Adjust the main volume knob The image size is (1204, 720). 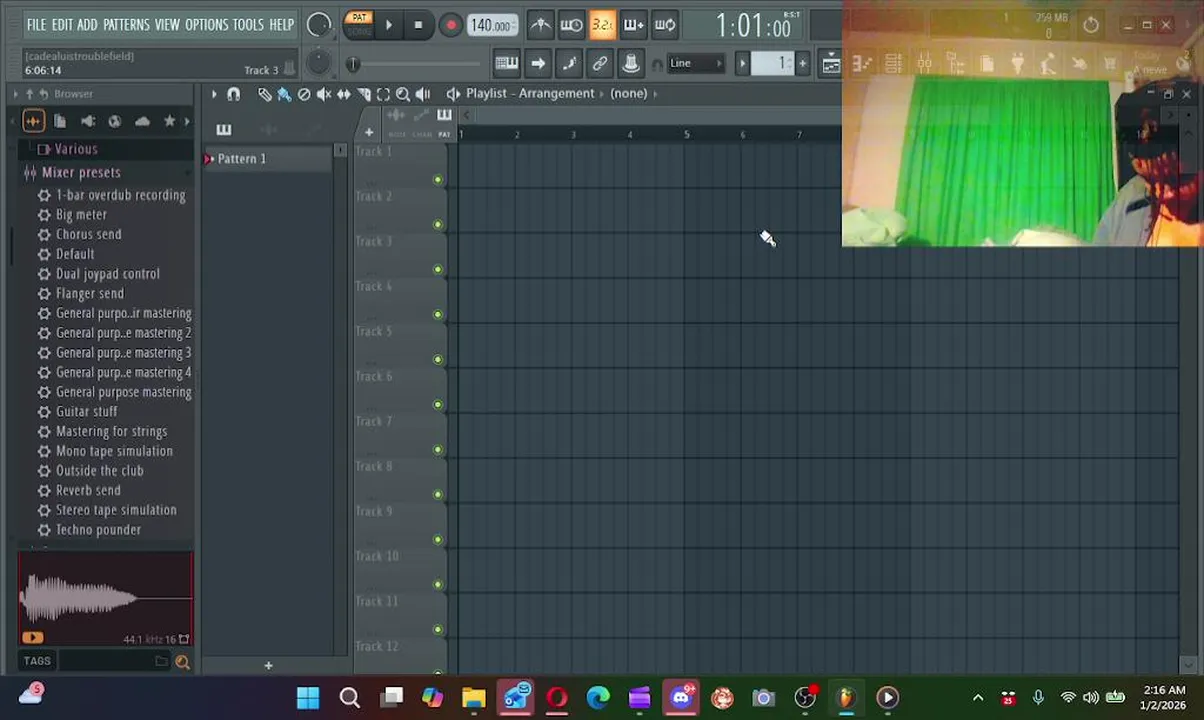[x=318, y=26]
